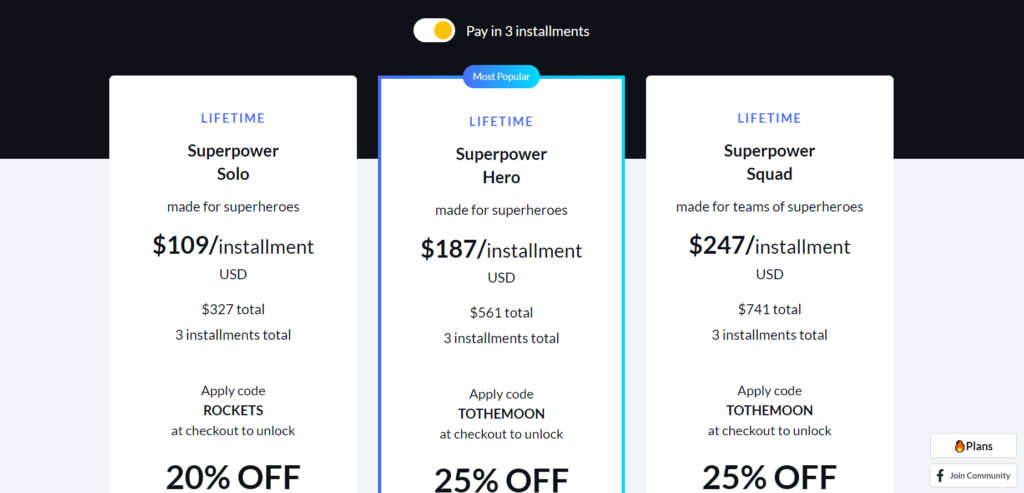
Task: Toggle the Pay in 3 installments switch
Action: coord(434,31)
